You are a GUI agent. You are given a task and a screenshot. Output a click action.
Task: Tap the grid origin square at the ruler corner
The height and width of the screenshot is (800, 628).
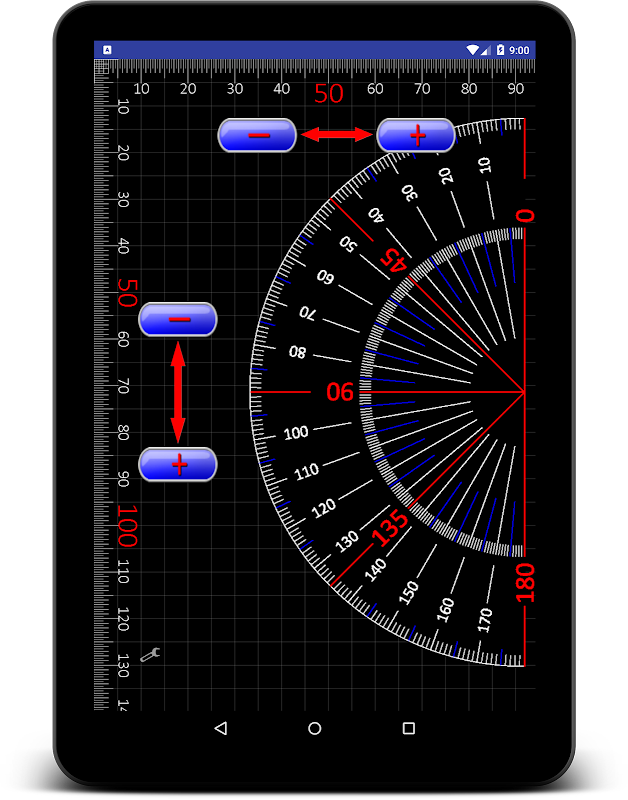point(102,67)
